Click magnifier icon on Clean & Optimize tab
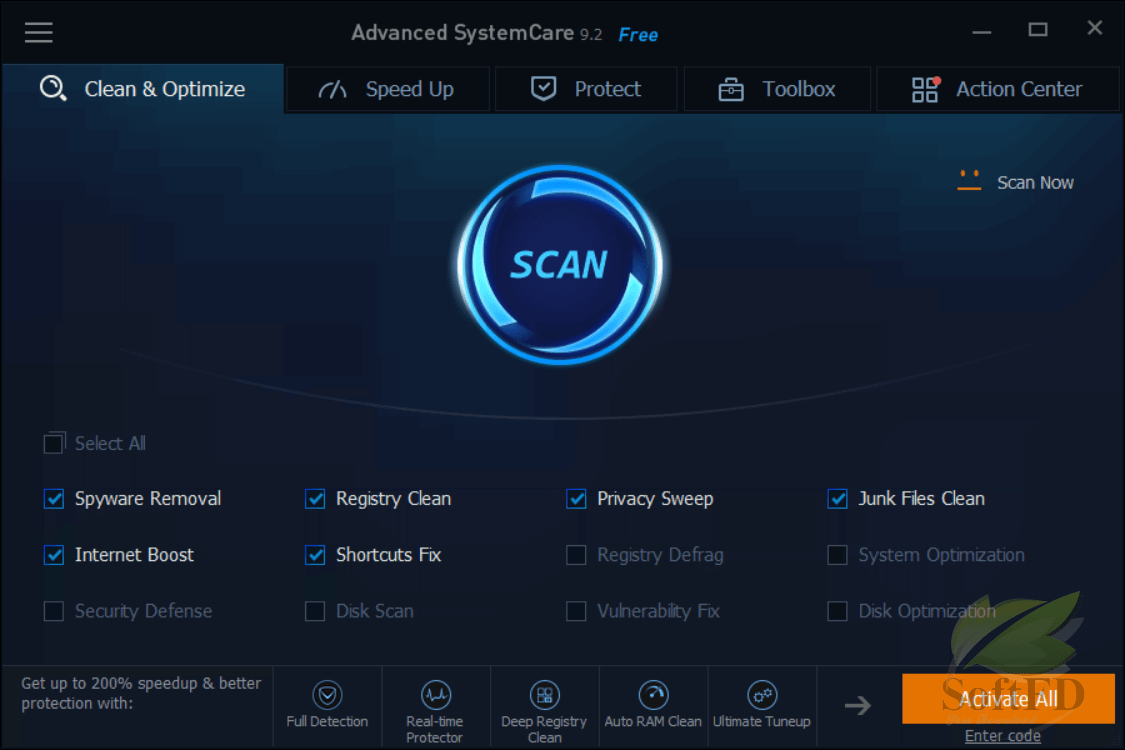 [x=53, y=88]
